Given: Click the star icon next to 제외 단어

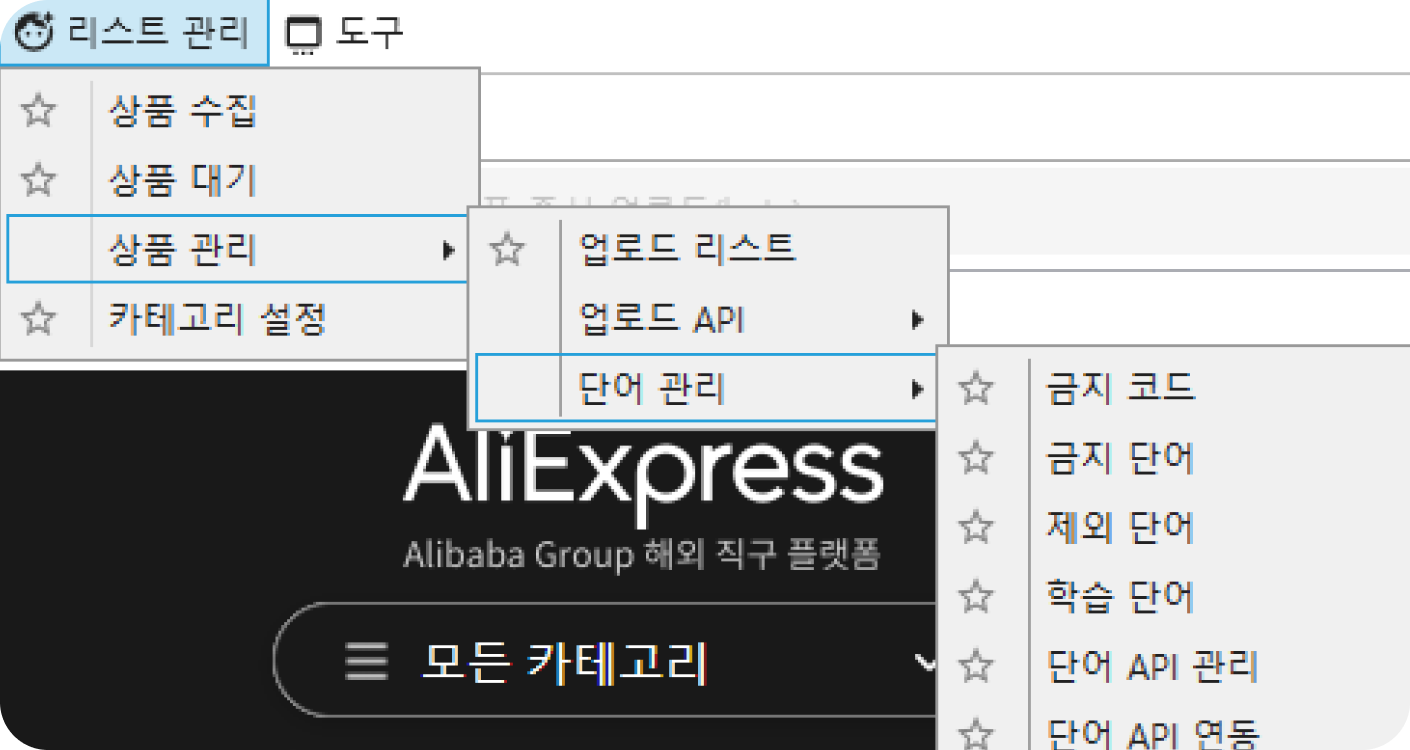Looking at the screenshot, I should coord(976,526).
